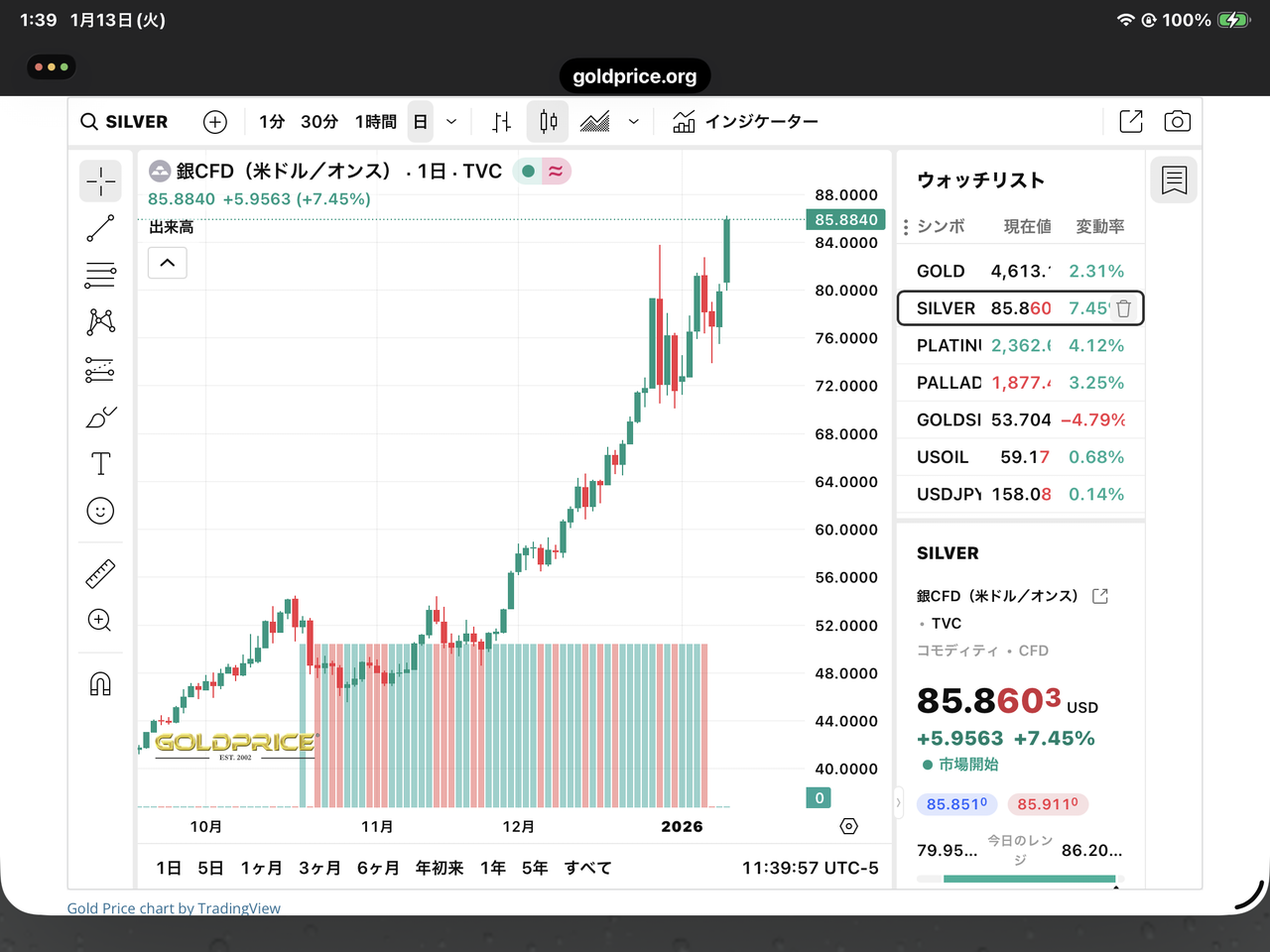Screen dimensions: 1270x952
Task: Expand the time interval dropdown arrow
Action: tap(451, 122)
